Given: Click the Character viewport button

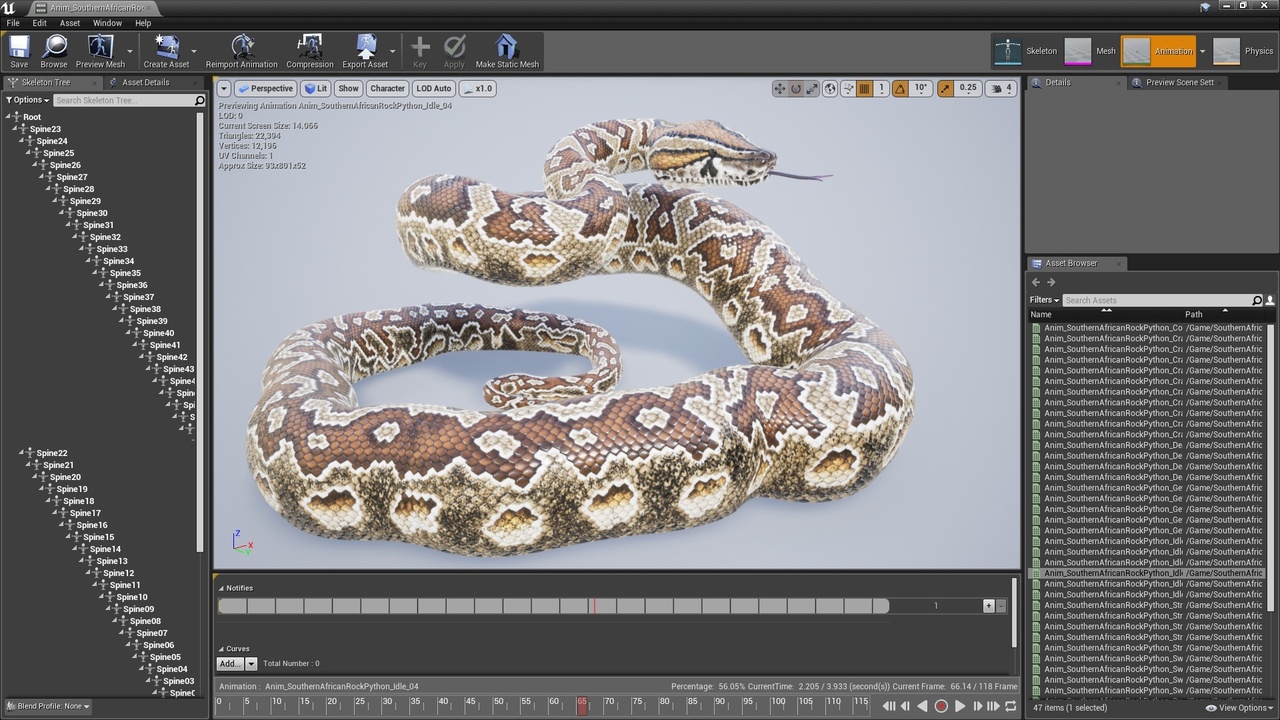Looking at the screenshot, I should pos(387,88).
